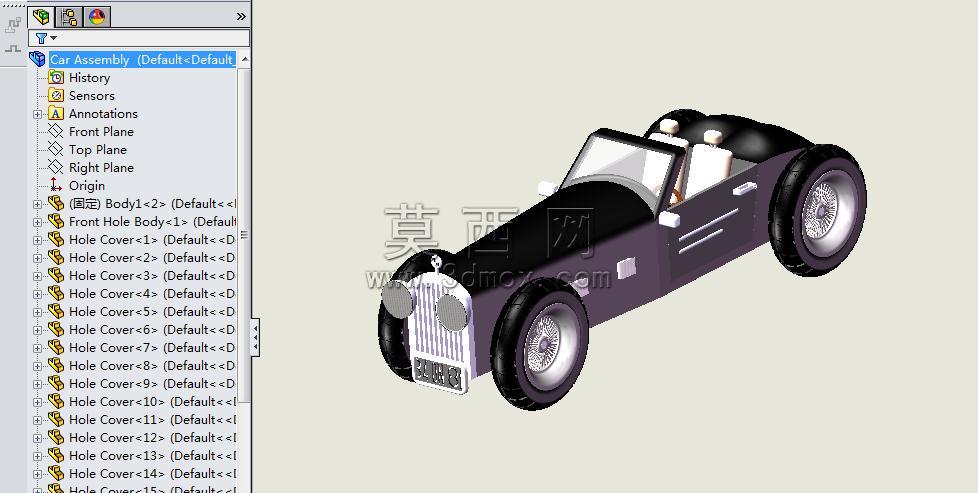Expand the panel tabs with double chevron
The image size is (978, 493).
pyautogui.click(x=241, y=17)
